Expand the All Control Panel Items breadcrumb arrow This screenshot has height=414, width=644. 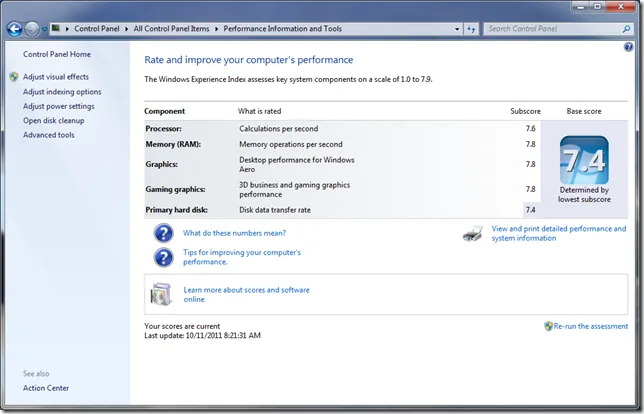click(215, 29)
